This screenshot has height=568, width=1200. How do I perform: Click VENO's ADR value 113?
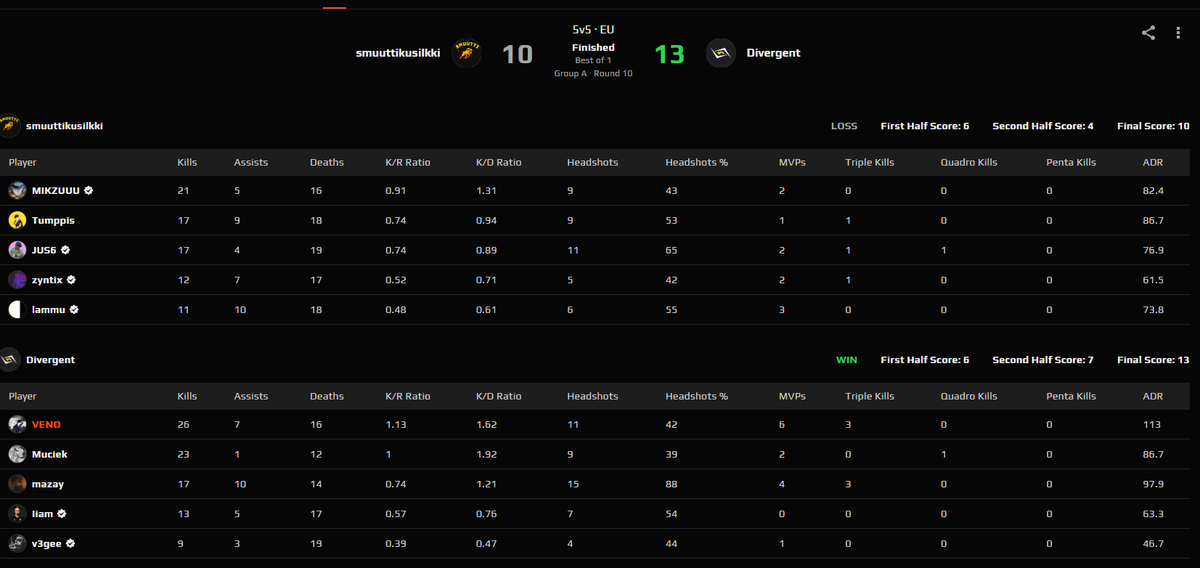pos(1151,424)
